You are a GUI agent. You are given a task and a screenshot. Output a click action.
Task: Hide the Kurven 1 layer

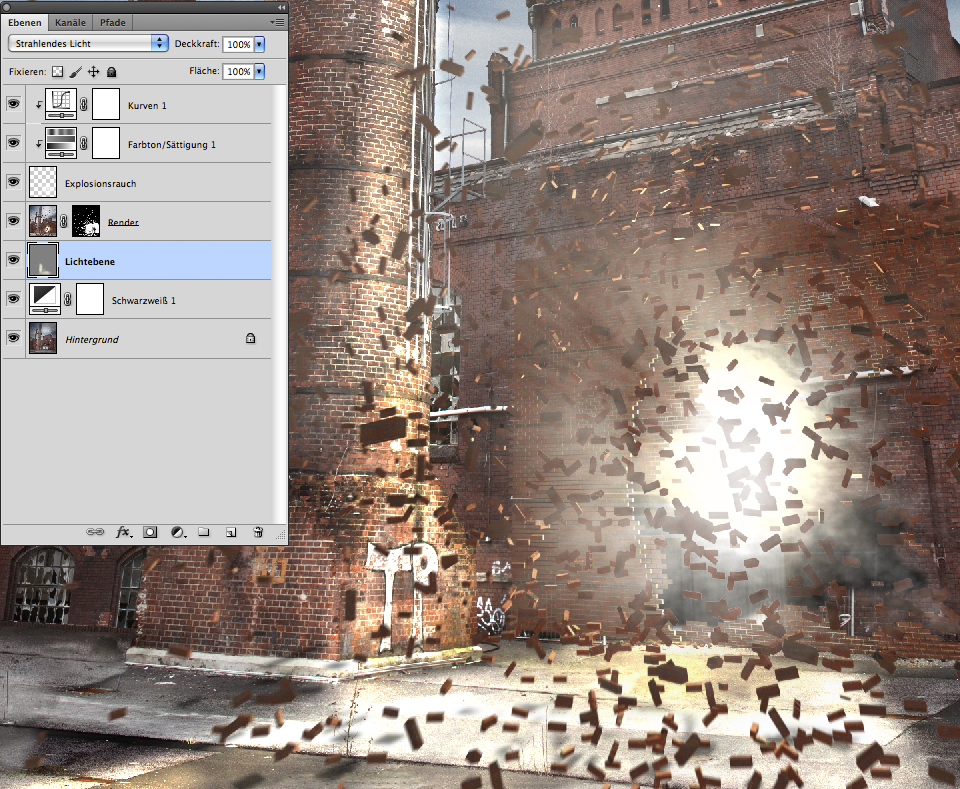click(13, 104)
